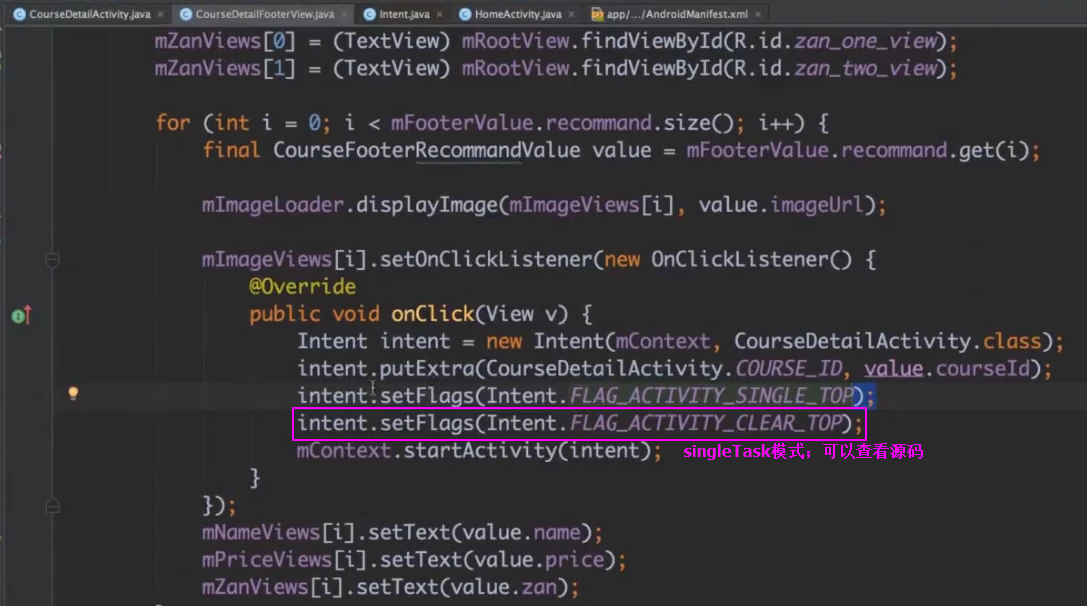Click the class icon on HomeActivity.java tab
The image size is (1087, 606).
pos(465,14)
